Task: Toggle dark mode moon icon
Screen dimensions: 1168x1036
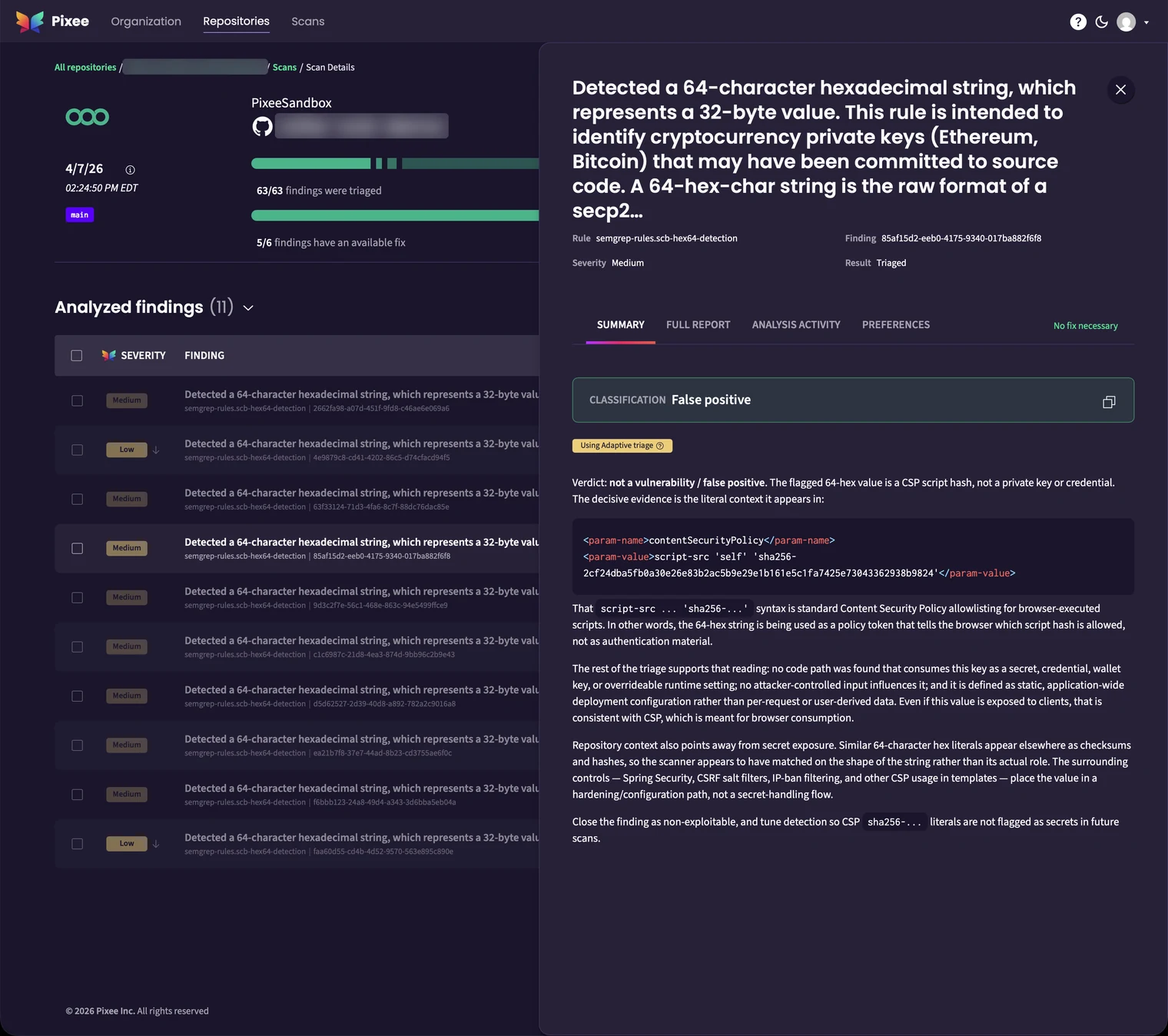Action: (1102, 22)
